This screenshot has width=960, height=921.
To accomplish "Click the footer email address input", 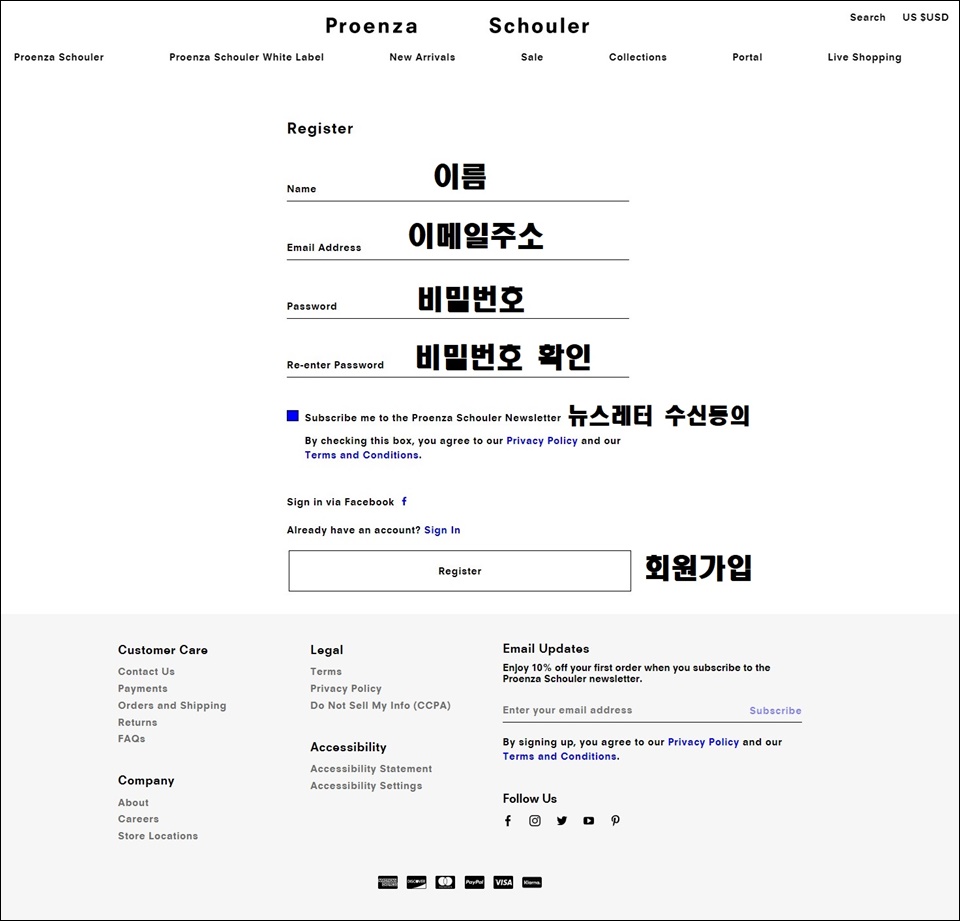I will click(621, 710).
